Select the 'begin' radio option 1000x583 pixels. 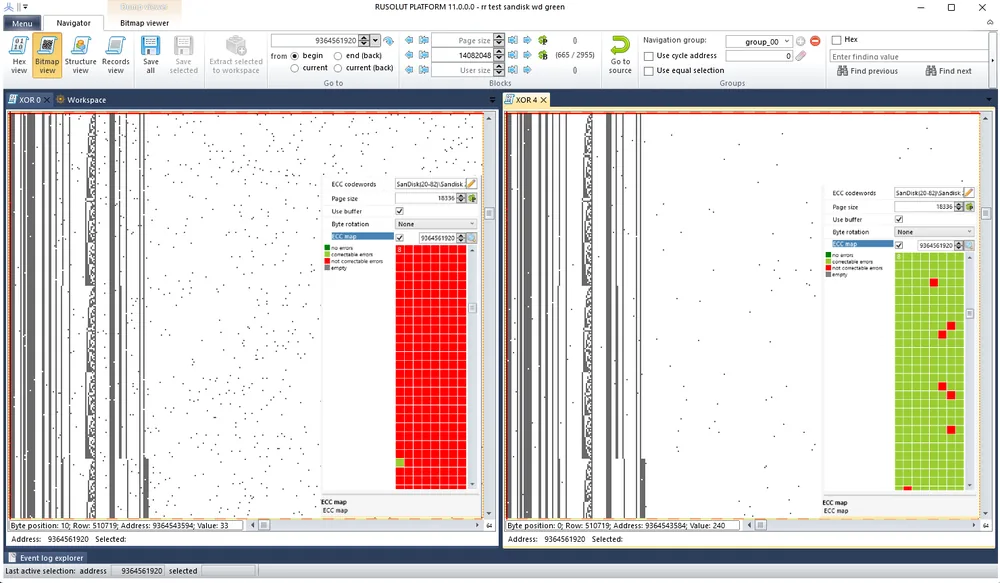pos(295,56)
